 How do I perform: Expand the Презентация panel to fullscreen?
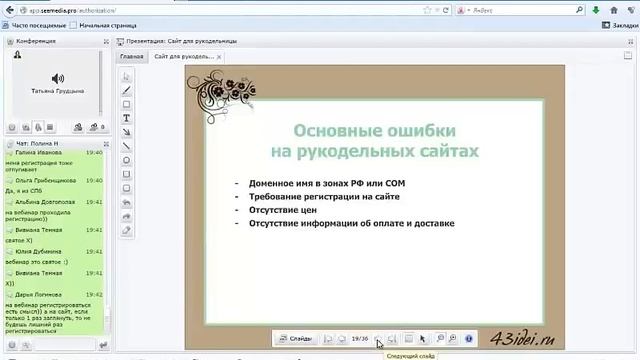631,42
